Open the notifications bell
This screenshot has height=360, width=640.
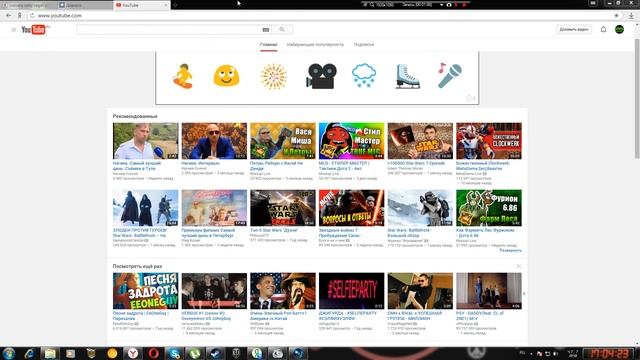pyautogui.click(x=603, y=29)
